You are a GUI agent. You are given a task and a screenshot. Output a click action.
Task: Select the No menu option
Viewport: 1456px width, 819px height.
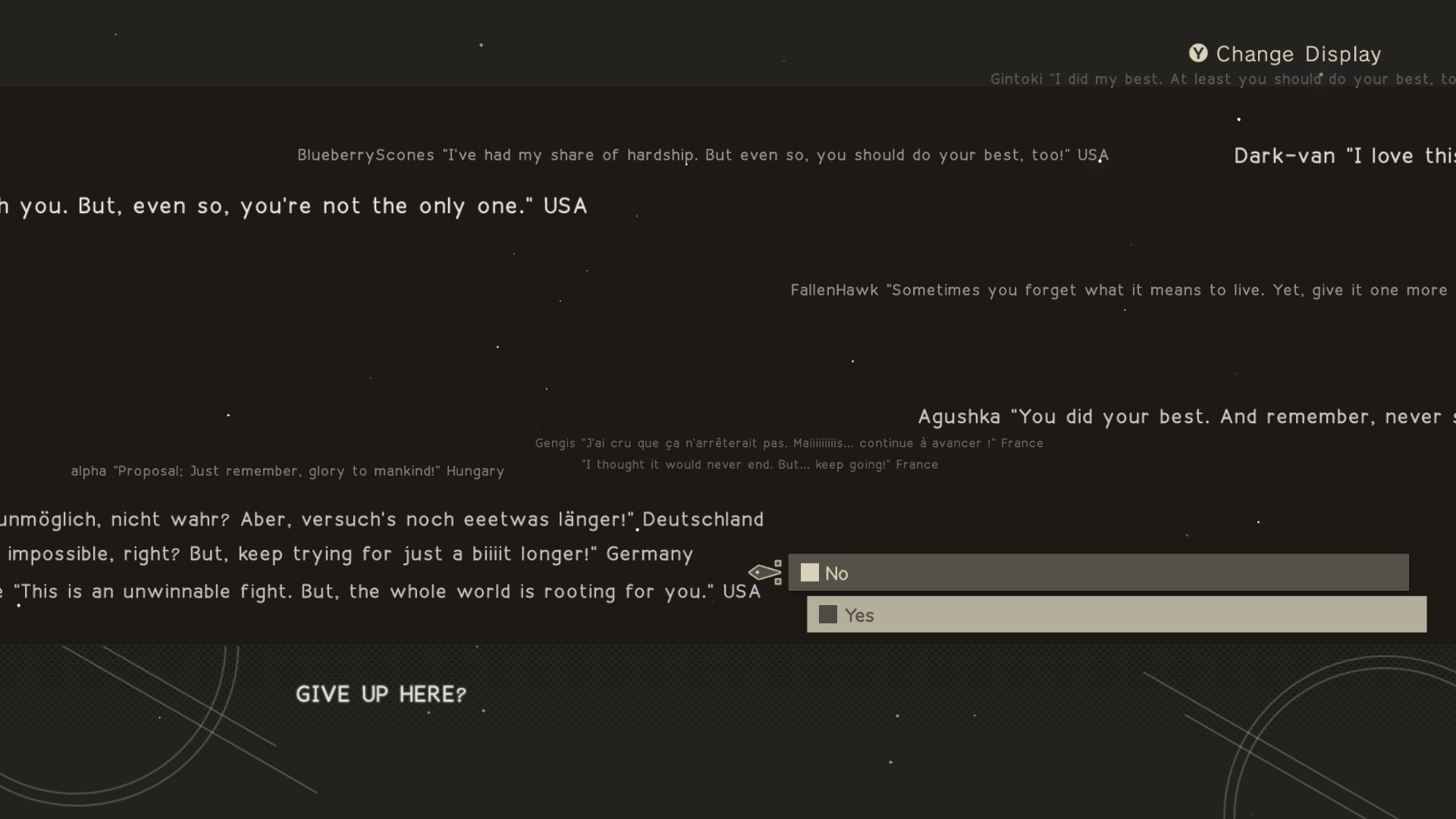click(1098, 573)
